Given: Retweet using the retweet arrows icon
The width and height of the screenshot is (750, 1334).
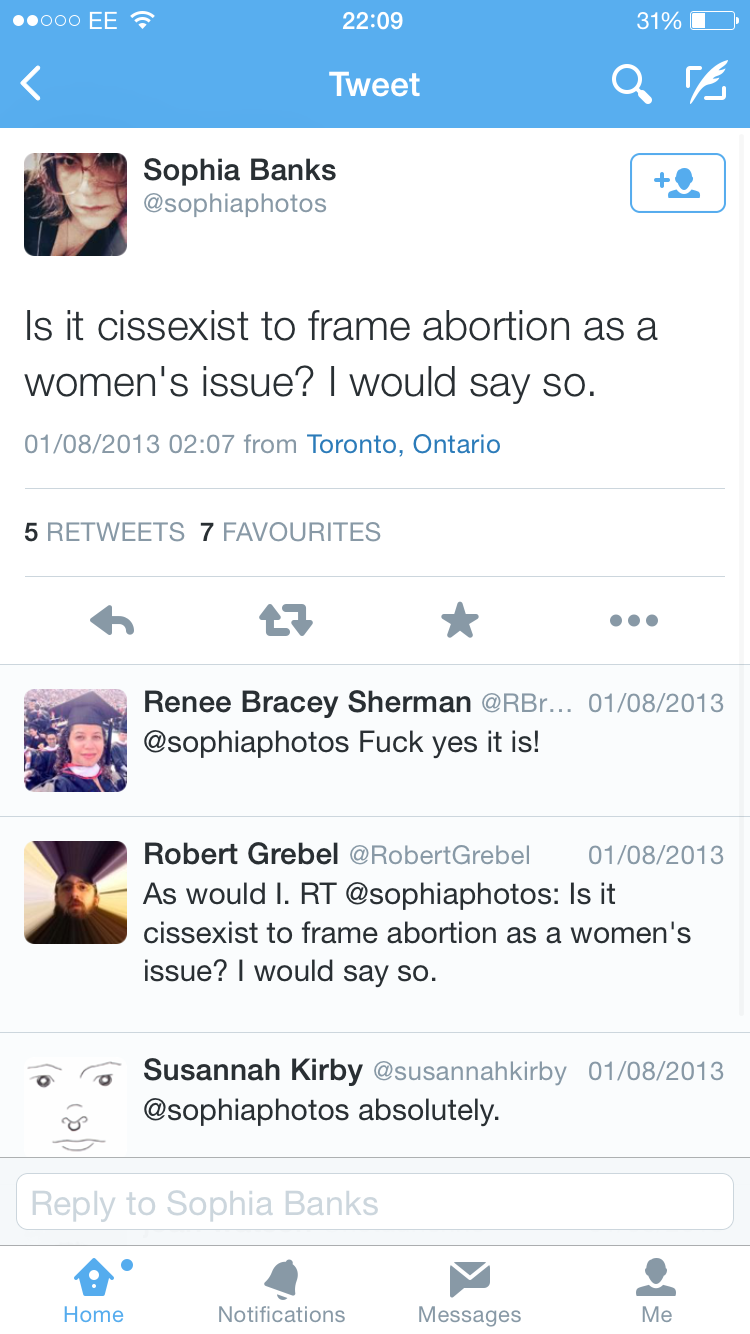Looking at the screenshot, I should 286,621.
